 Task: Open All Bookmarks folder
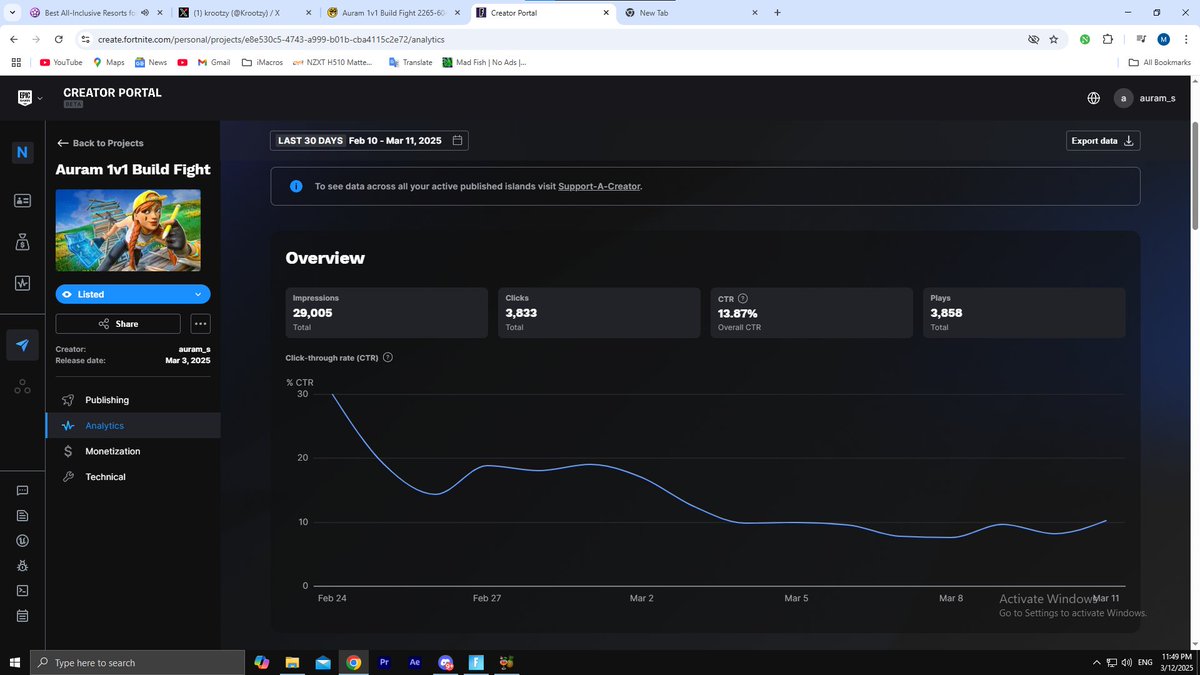1160,62
